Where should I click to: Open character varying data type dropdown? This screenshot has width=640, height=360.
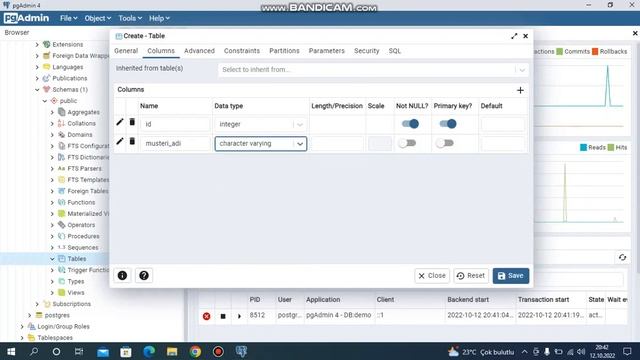click(x=300, y=144)
